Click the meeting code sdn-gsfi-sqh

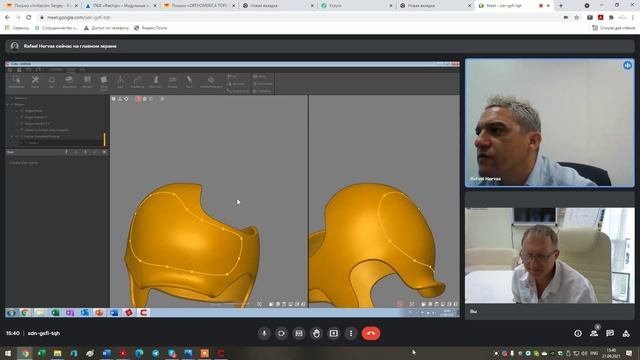[44, 333]
